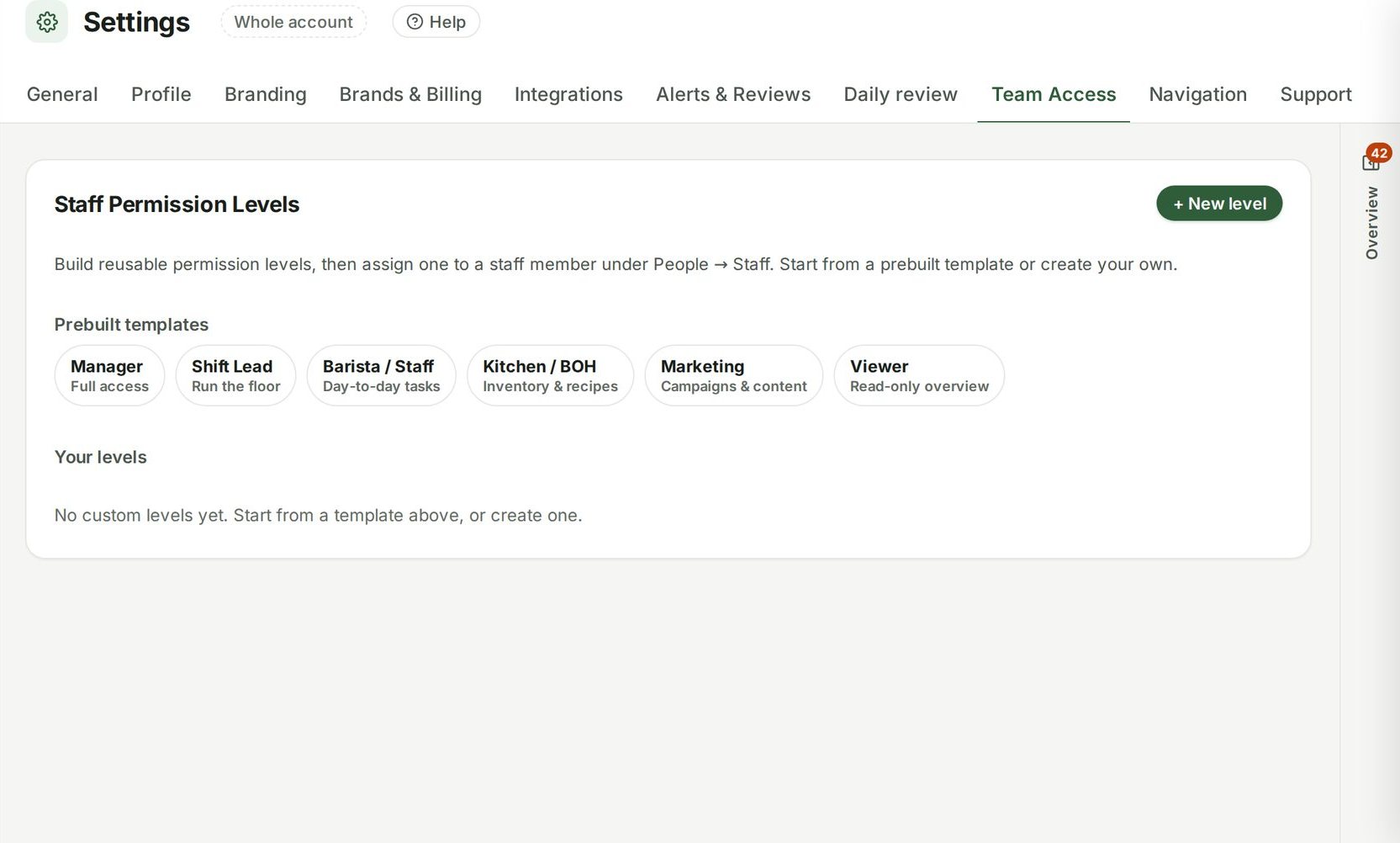Use the Marketing campaigns template
Viewport: 1400px width, 843px height.
coord(733,375)
